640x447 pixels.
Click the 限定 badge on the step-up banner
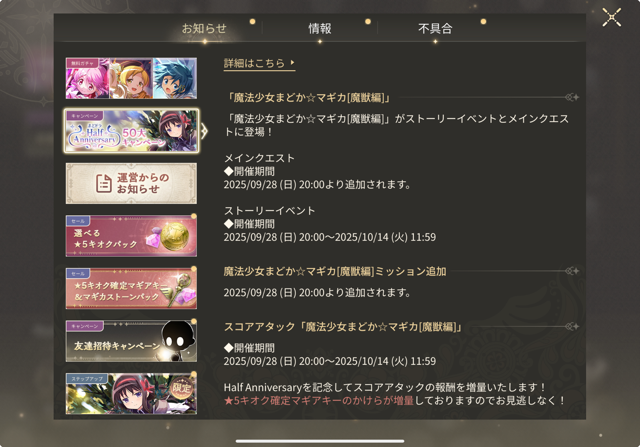click(182, 388)
